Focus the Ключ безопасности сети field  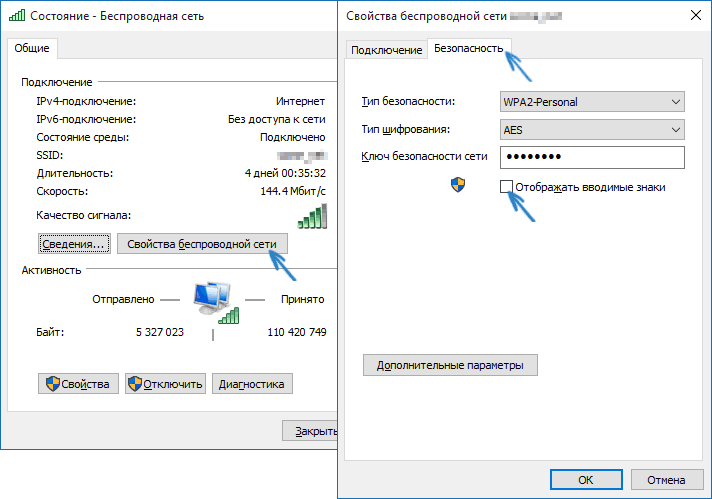pyautogui.click(x=590, y=158)
